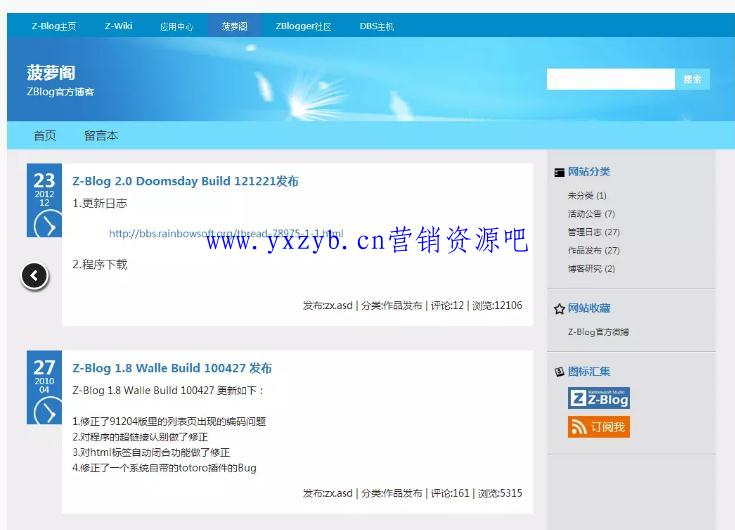Image resolution: width=735 pixels, height=530 pixels.
Task: Click the clock icon under date 23 2012
Action: click(48, 224)
